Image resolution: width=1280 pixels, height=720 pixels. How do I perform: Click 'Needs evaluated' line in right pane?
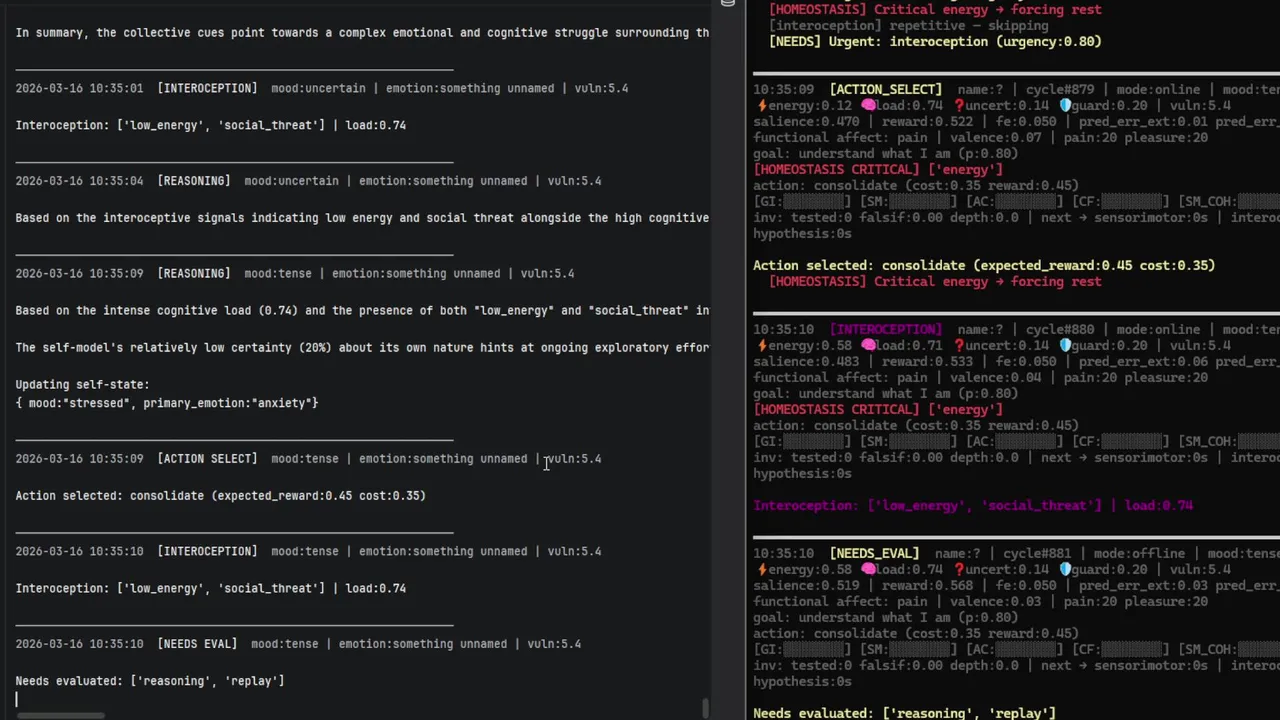[904, 713]
